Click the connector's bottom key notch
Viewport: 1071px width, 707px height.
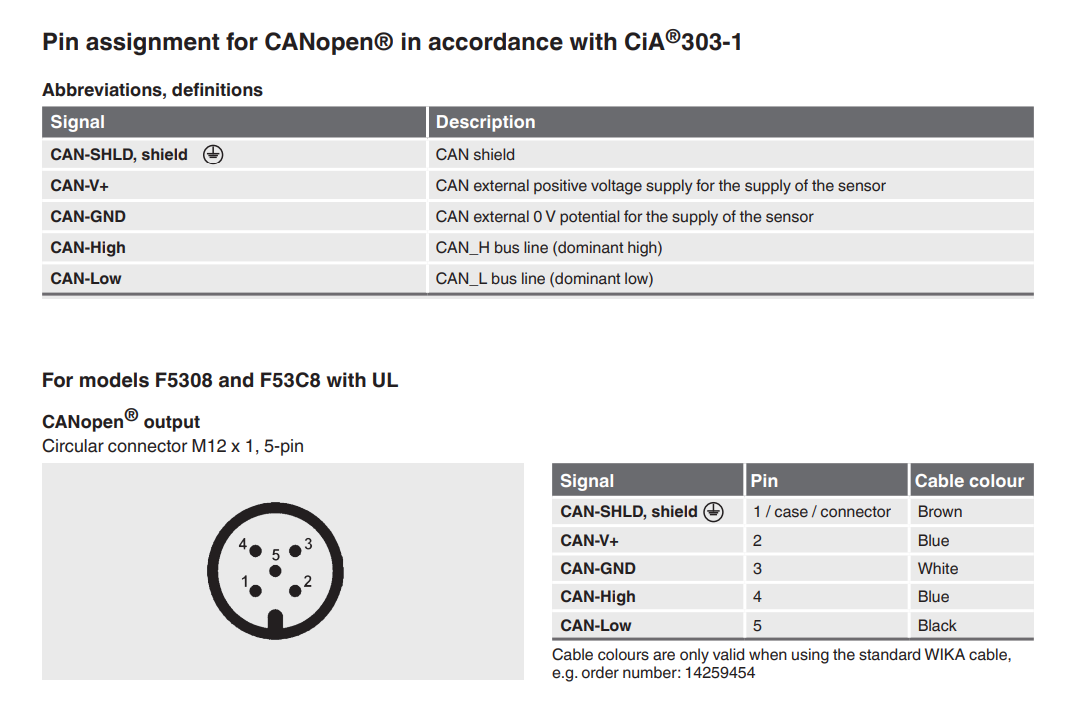[275, 621]
